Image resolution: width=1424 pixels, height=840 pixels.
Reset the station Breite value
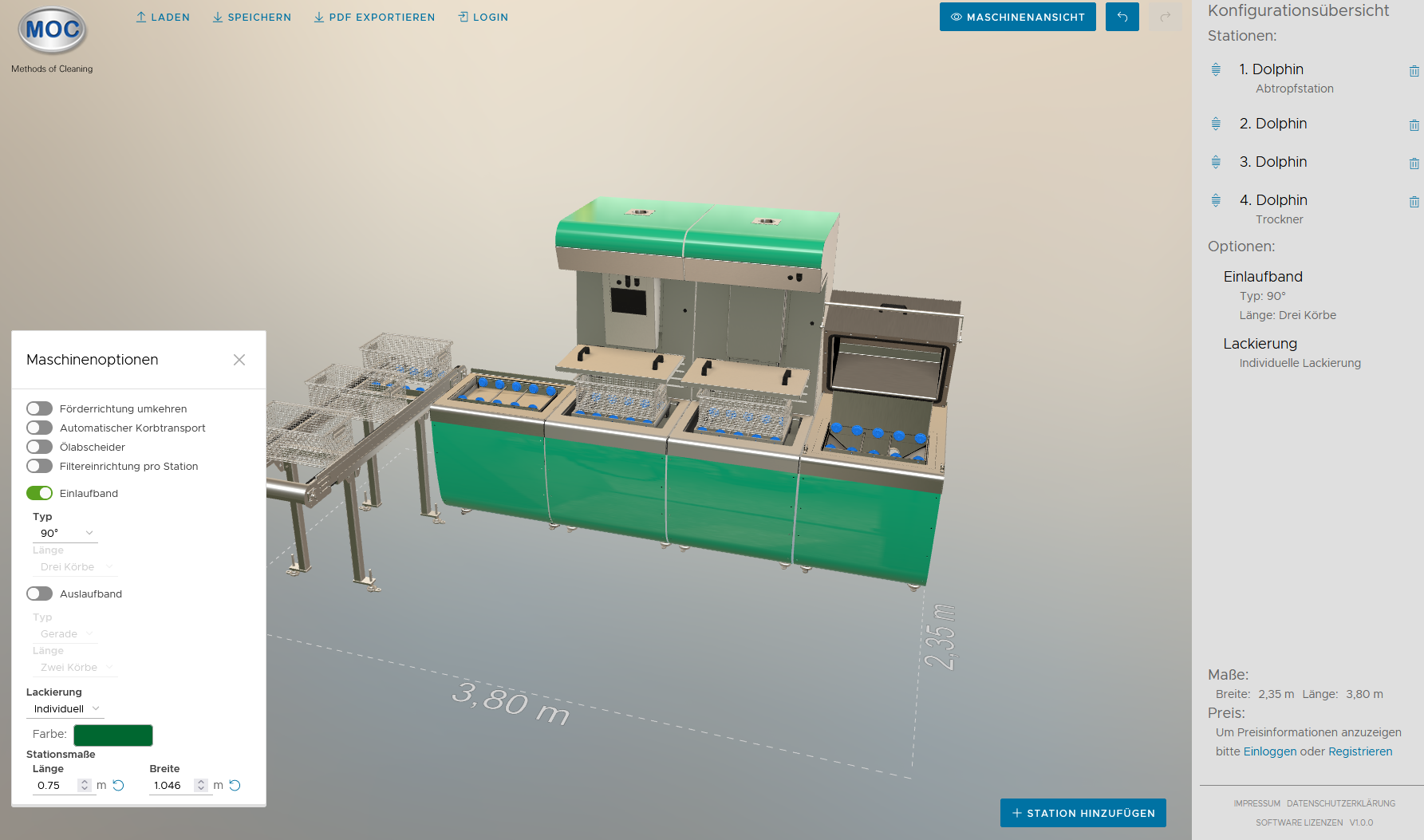(x=235, y=786)
